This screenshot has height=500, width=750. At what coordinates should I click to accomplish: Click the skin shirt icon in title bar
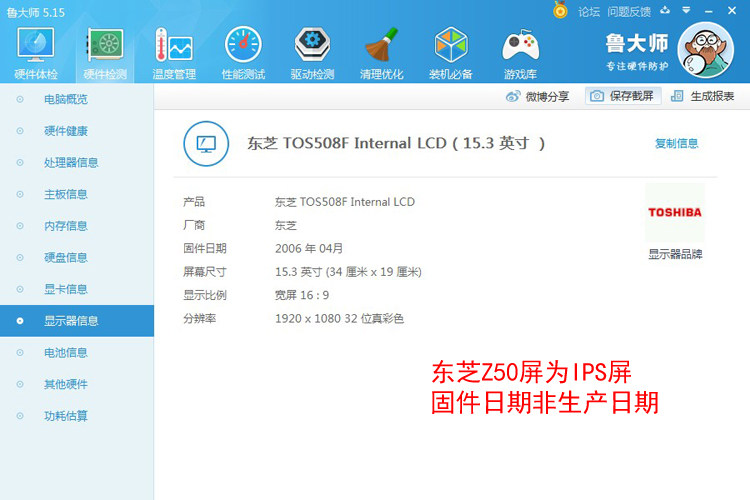[x=665, y=10]
